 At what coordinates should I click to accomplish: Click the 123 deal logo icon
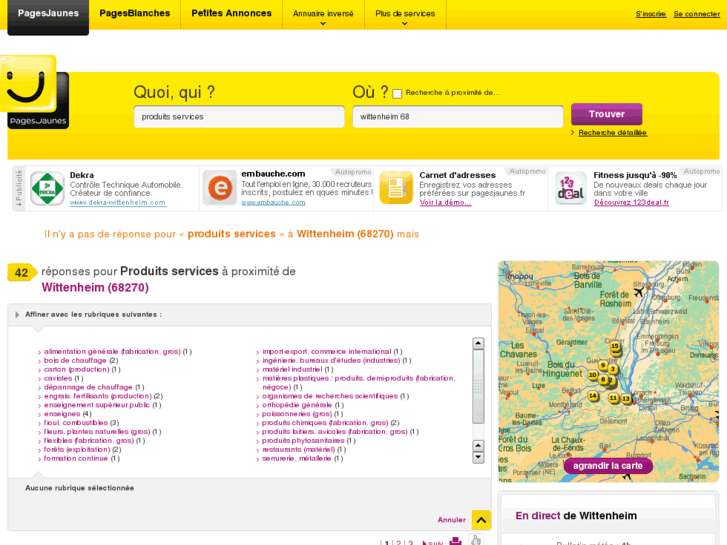coord(571,188)
